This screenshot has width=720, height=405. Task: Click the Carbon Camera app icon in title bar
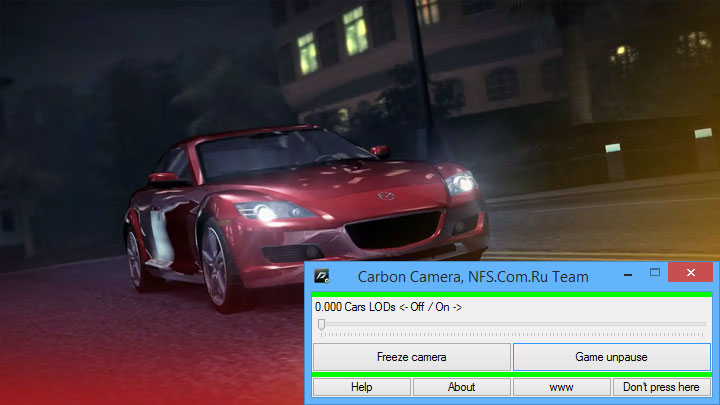(x=321, y=276)
